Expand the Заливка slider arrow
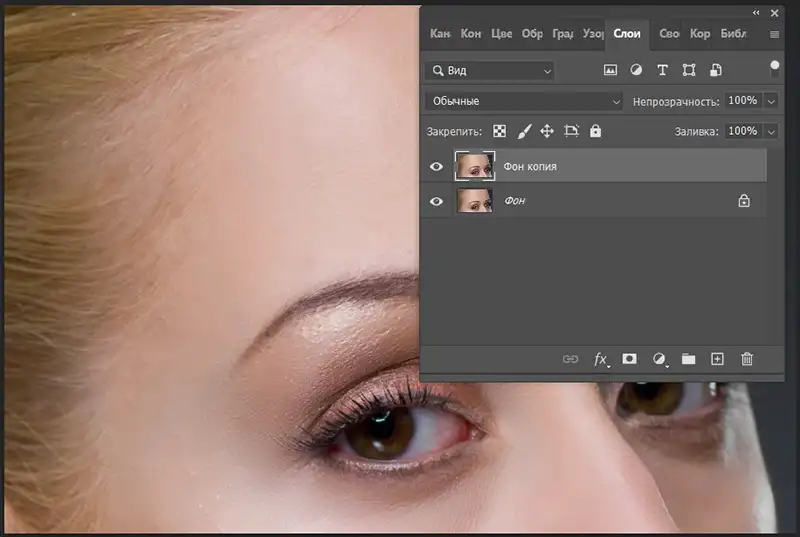This screenshot has width=800, height=537. pos(771,132)
